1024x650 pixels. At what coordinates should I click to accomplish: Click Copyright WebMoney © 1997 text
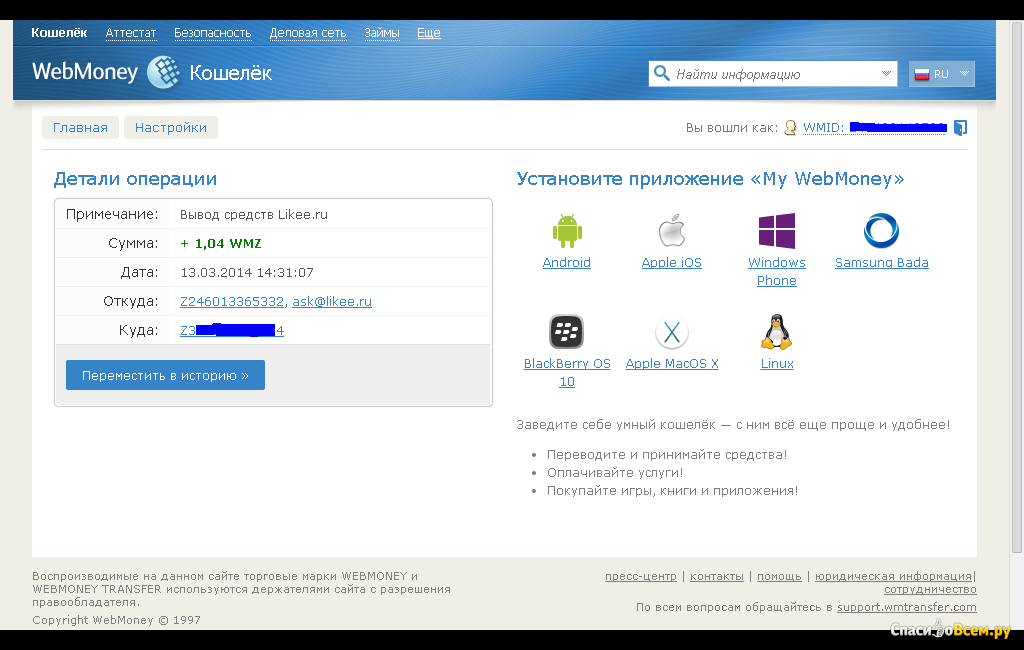tap(116, 620)
